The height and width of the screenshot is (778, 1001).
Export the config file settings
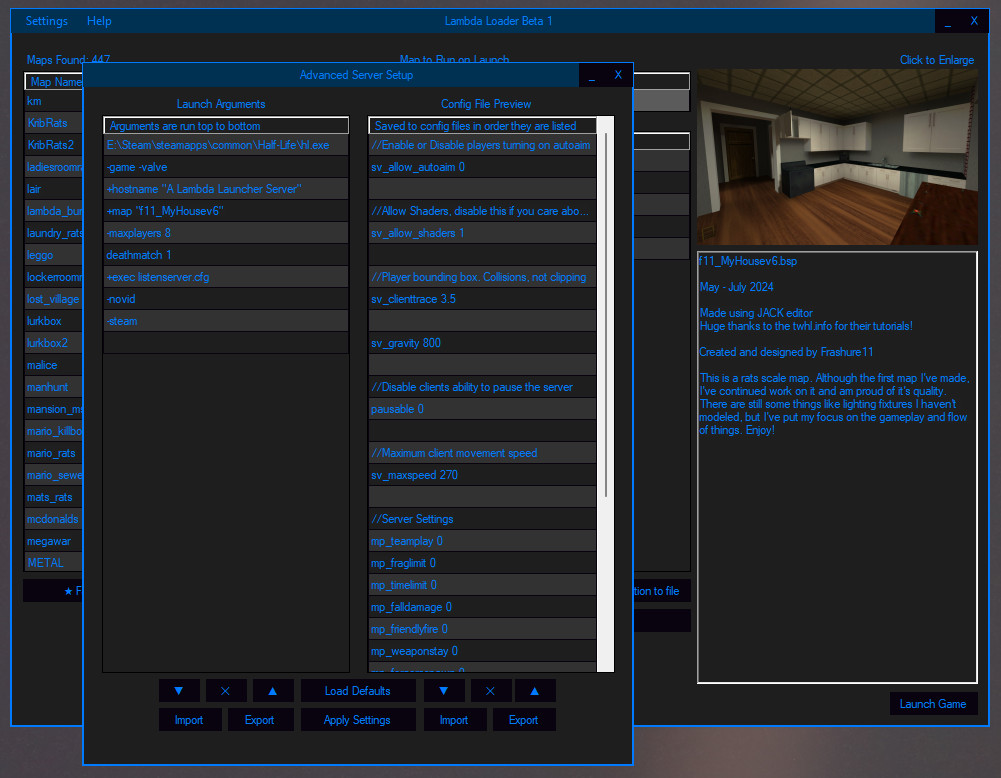click(524, 719)
